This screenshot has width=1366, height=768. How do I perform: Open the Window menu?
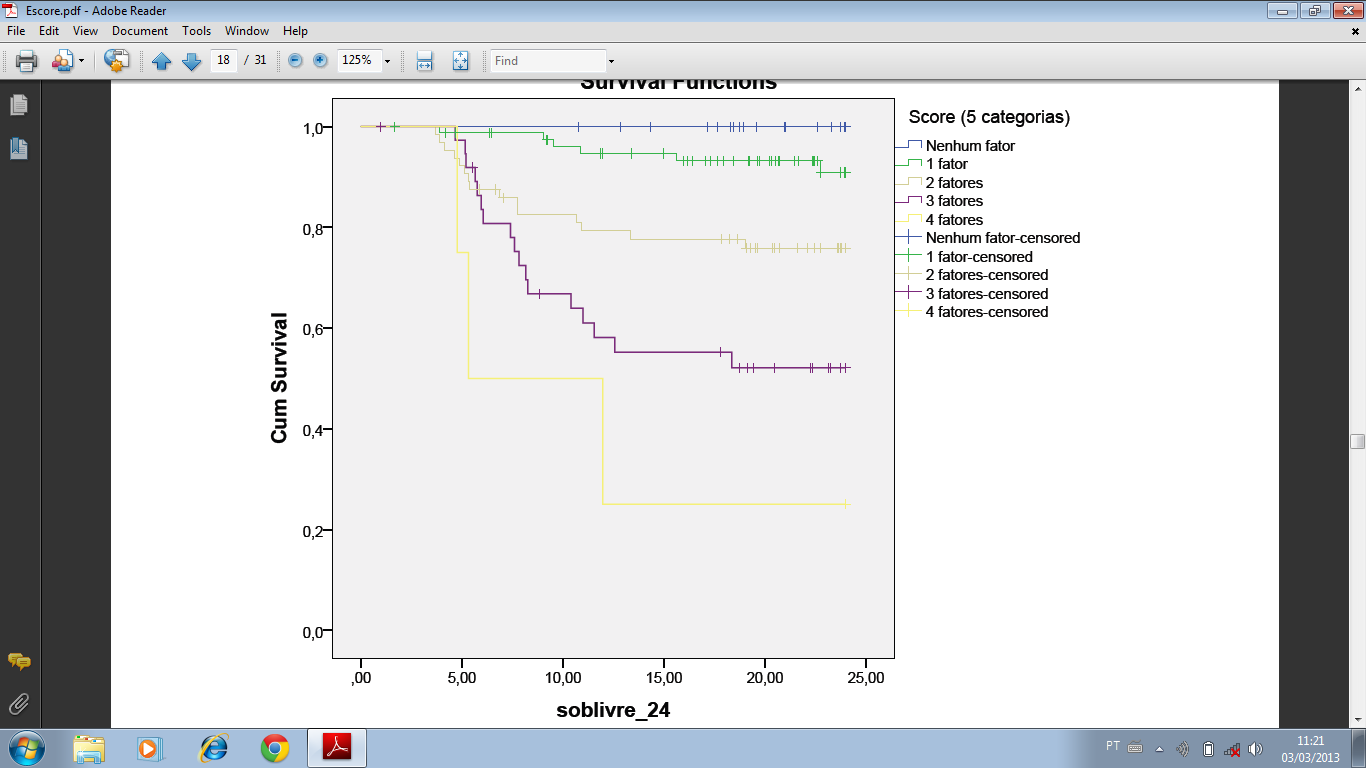tap(247, 31)
